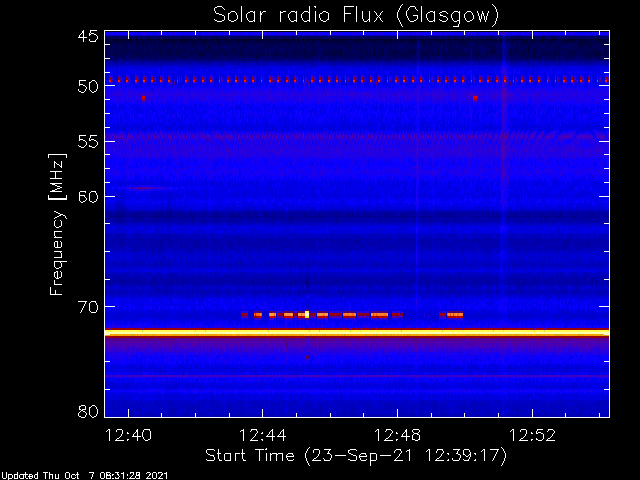Click the '12:48' time axis label
This screenshot has width=640, height=480.
coord(398,435)
